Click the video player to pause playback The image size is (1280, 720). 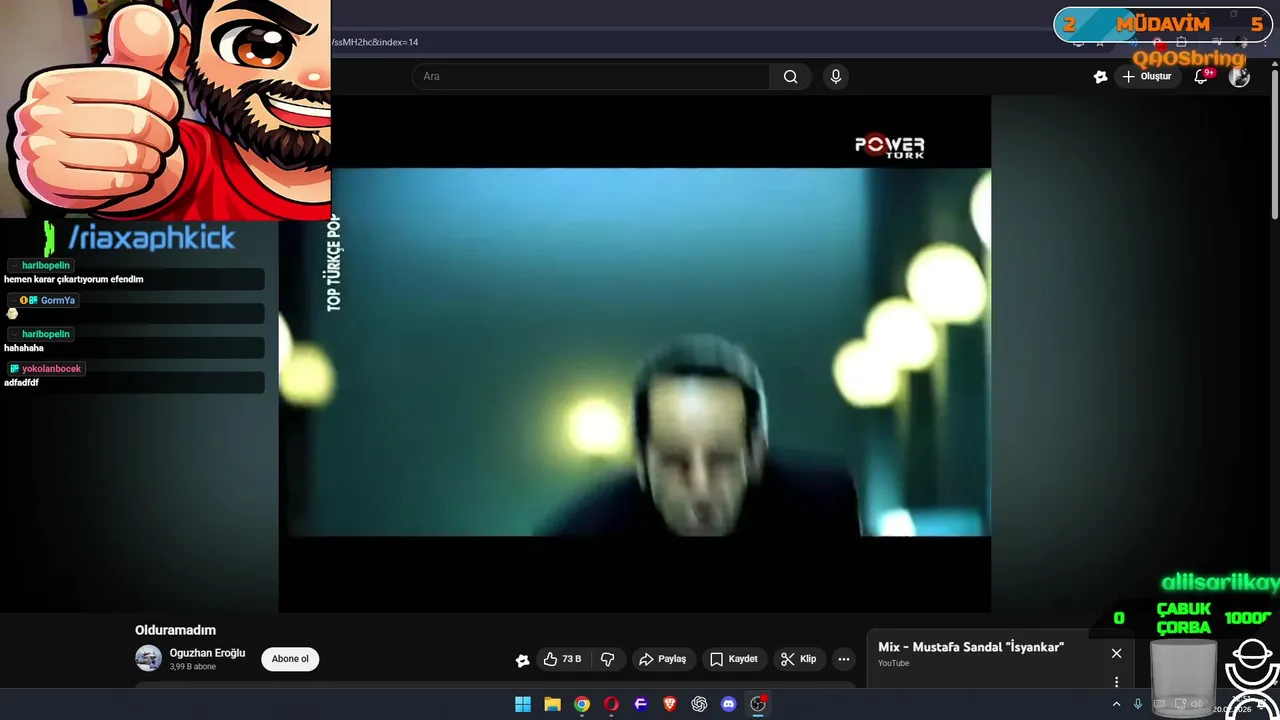click(635, 352)
